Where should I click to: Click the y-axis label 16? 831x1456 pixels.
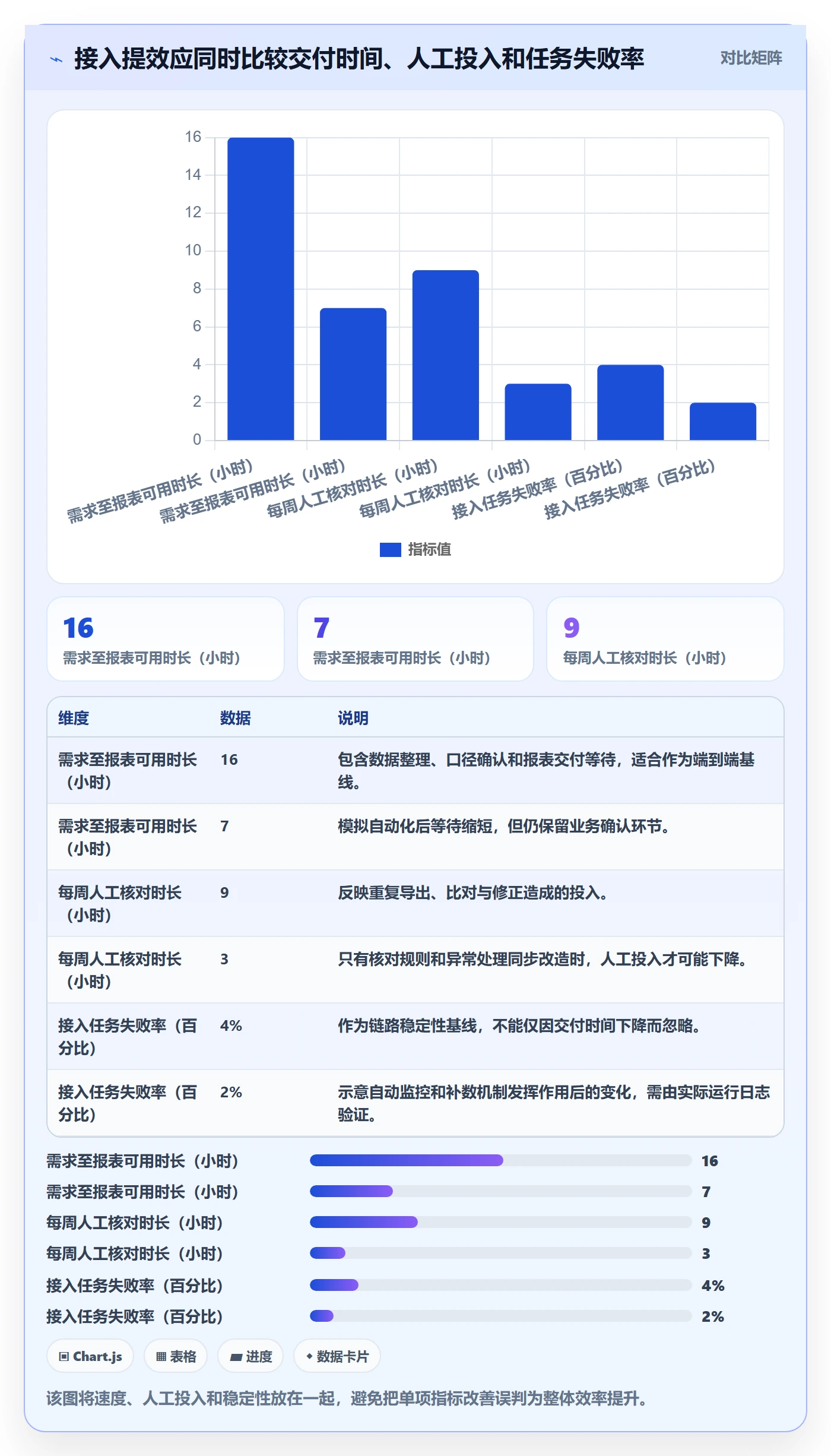(x=193, y=137)
